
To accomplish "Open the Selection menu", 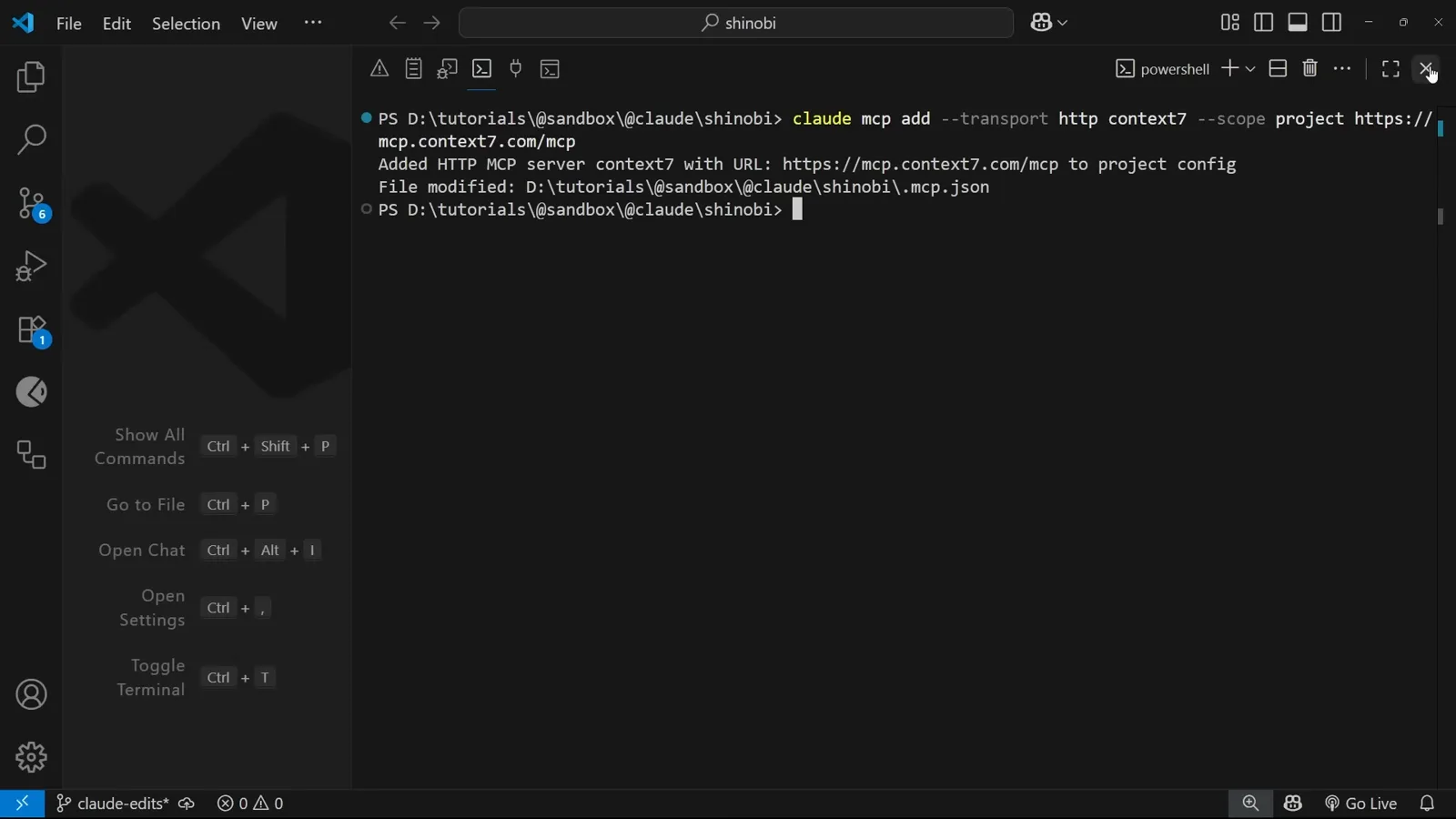I will (186, 24).
